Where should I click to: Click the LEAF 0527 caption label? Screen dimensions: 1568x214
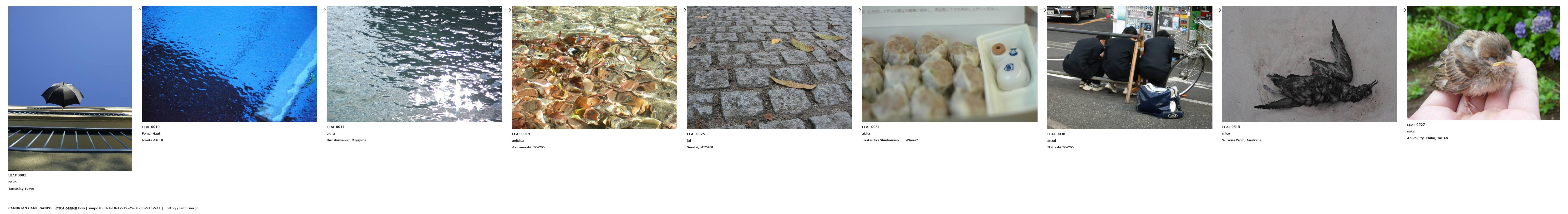(x=1416, y=125)
